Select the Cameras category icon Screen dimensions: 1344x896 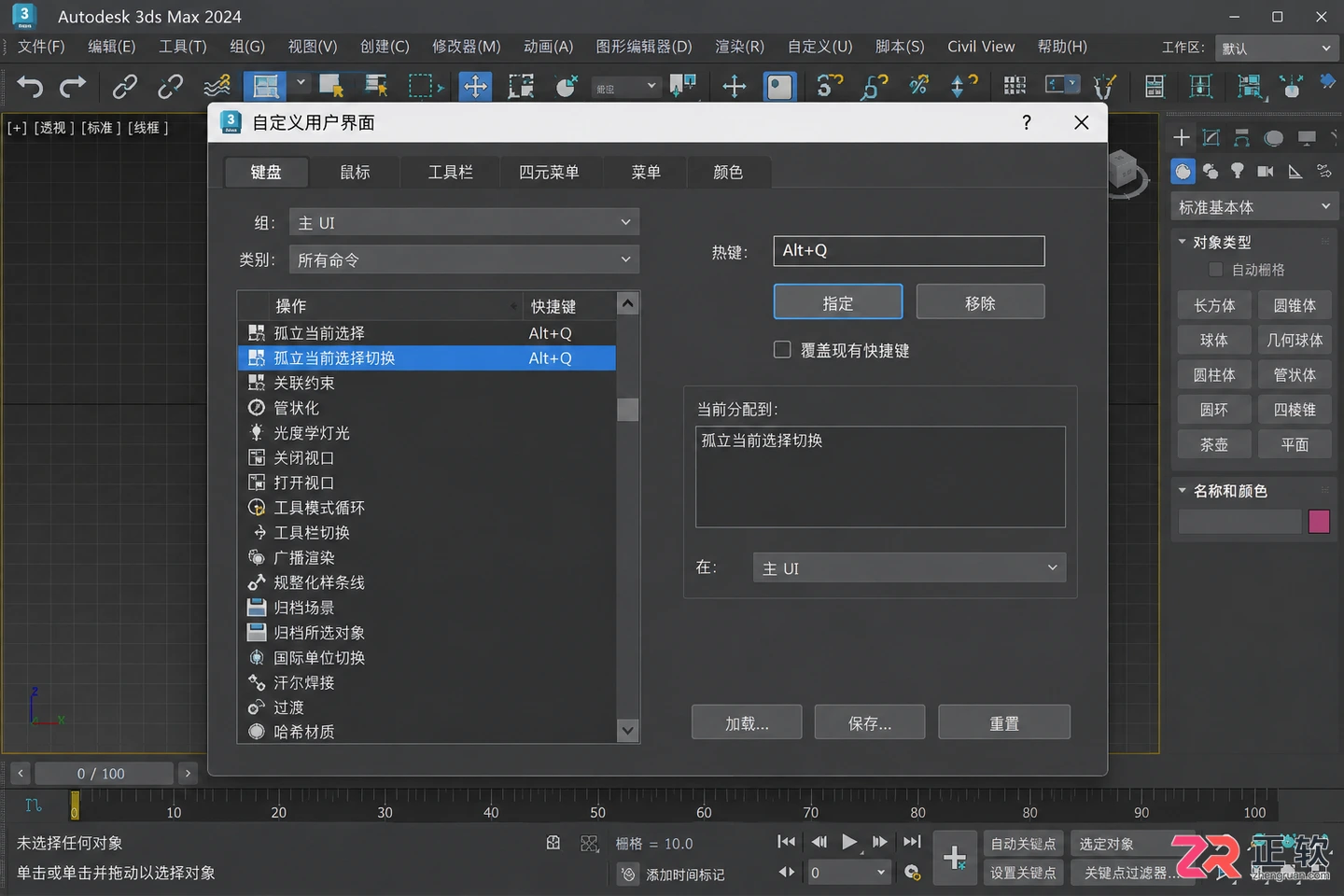pyautogui.click(x=1266, y=171)
